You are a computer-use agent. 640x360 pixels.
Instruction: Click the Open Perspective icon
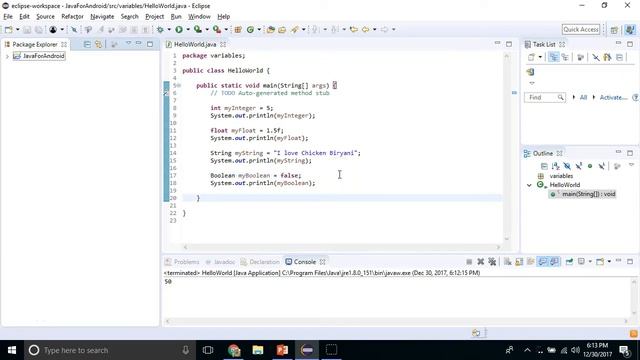tap(614, 30)
